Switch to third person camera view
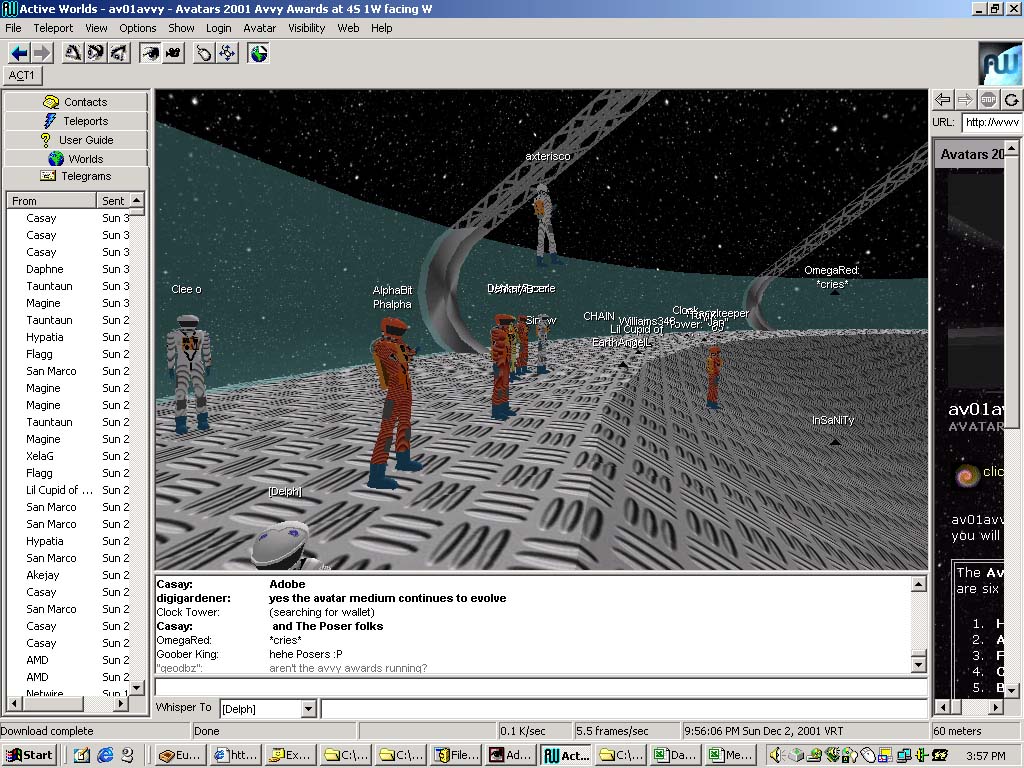This screenshot has height=768, width=1024. tap(173, 52)
